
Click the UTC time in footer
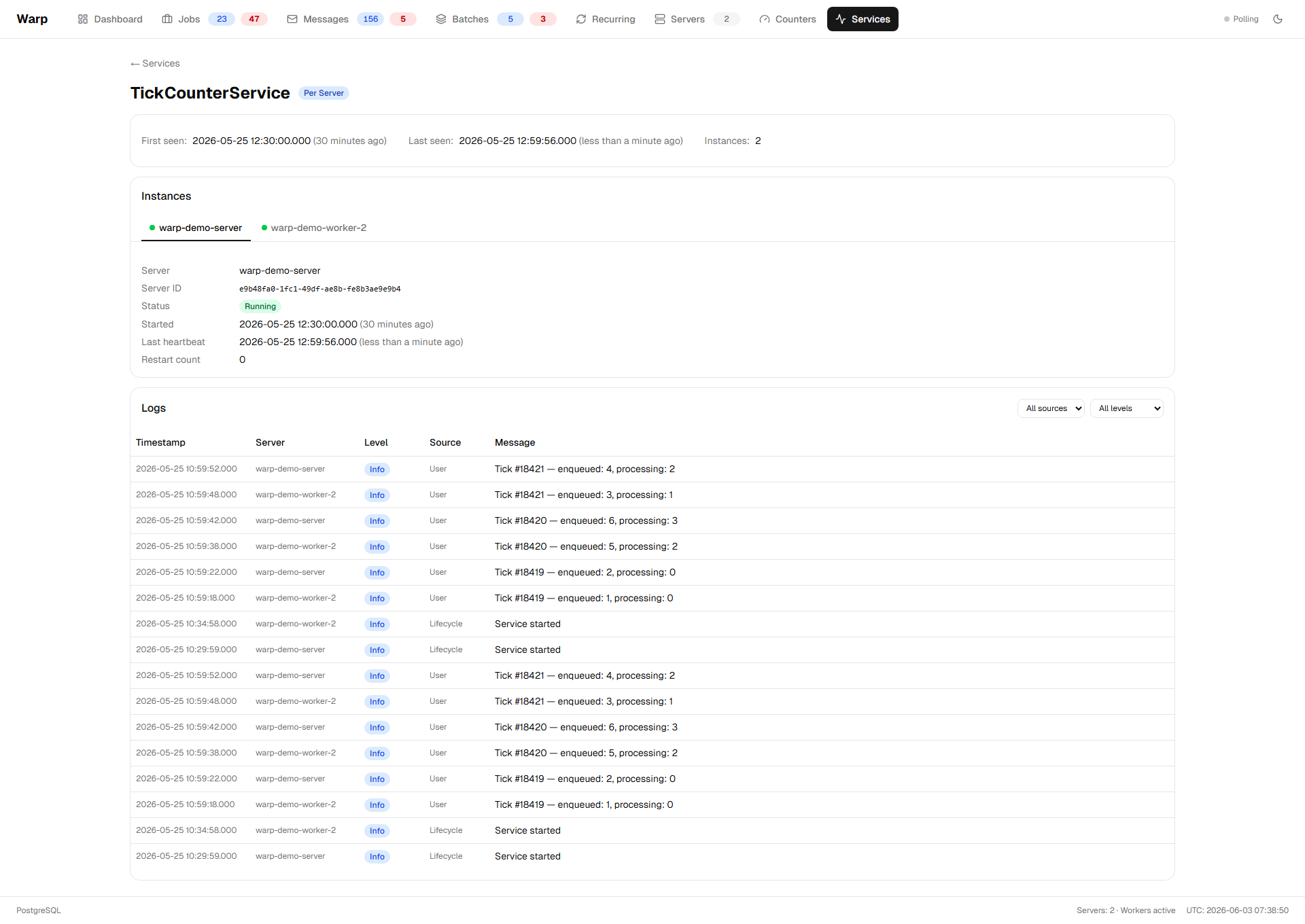(x=1237, y=910)
